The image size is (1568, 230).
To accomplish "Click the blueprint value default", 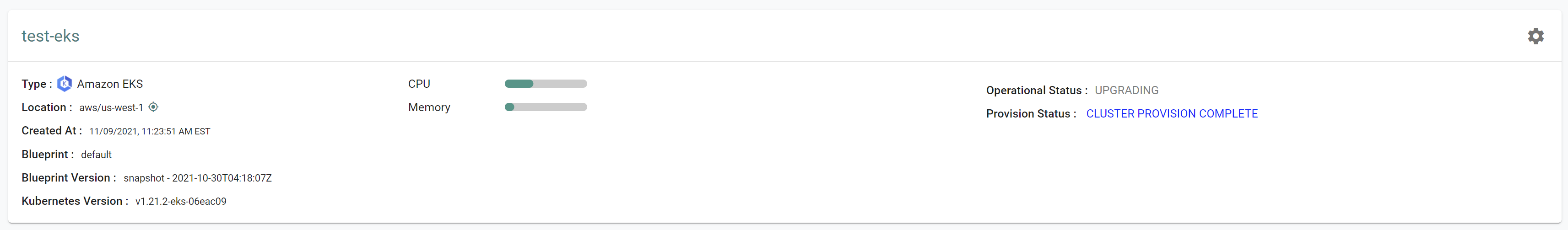I will [x=96, y=155].
